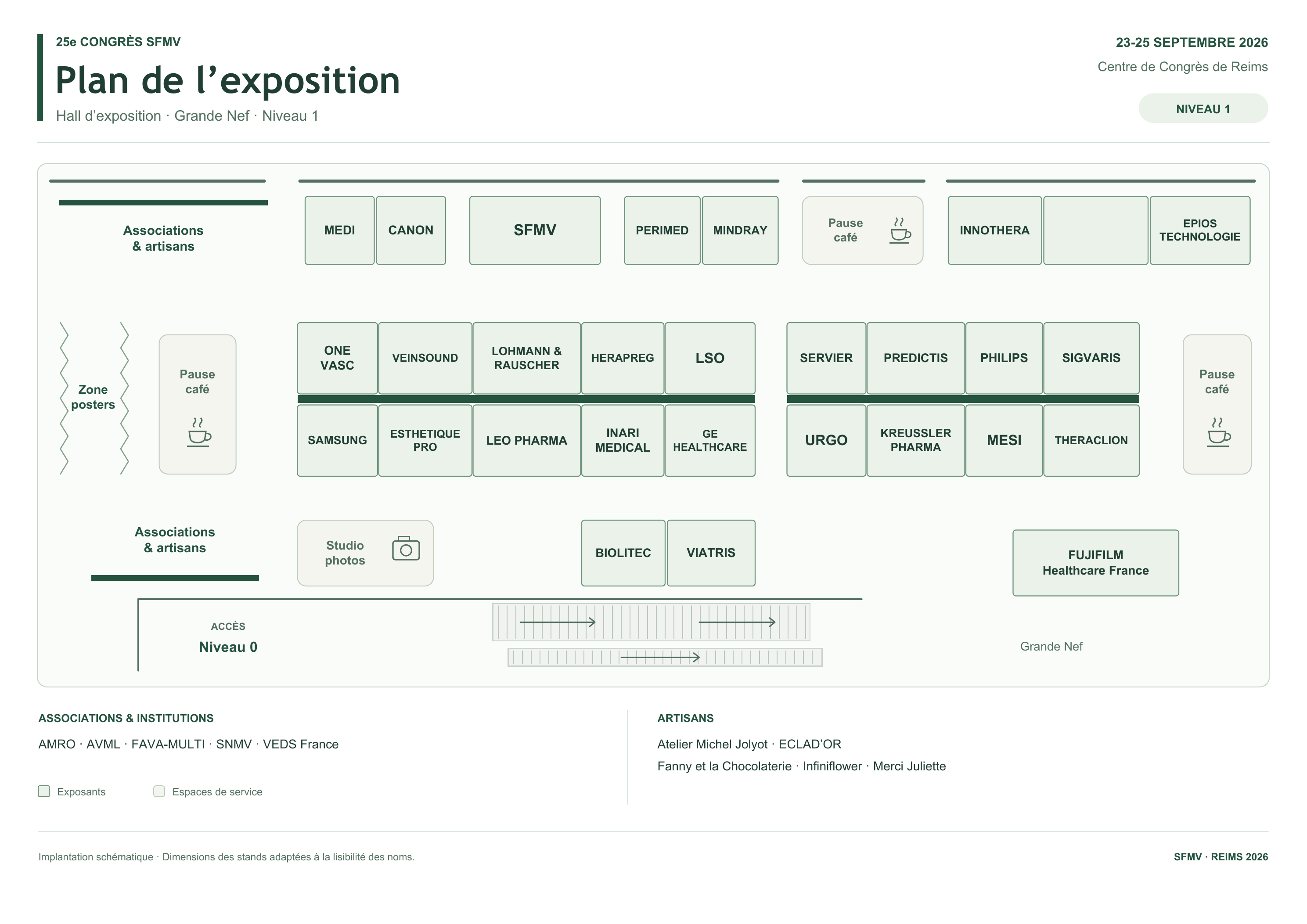The height and width of the screenshot is (924, 1307).
Task: Click the FUJIFILM Healthcare France booth
Action: [1095, 563]
